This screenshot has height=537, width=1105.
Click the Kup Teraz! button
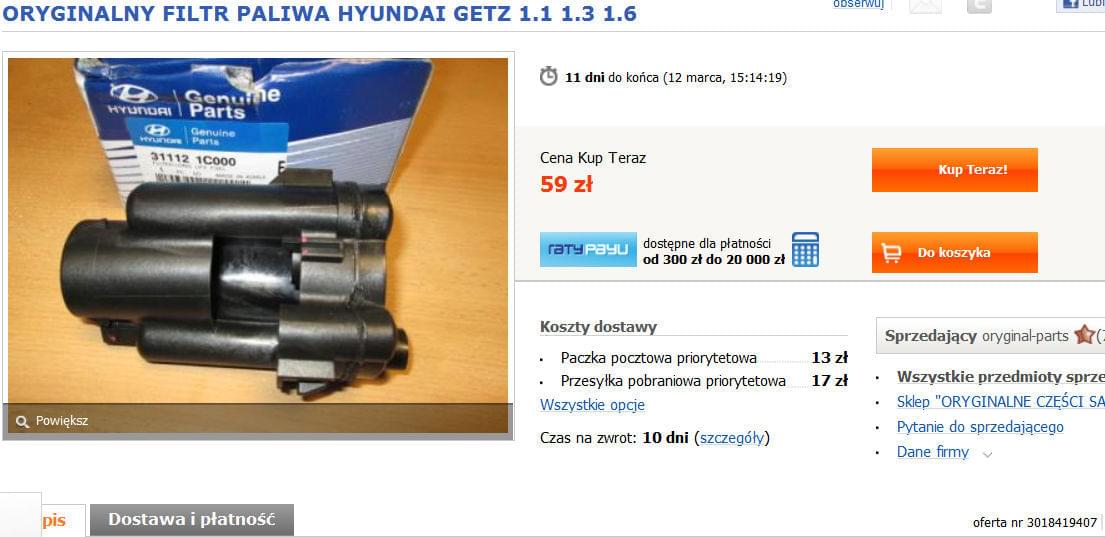tap(955, 170)
